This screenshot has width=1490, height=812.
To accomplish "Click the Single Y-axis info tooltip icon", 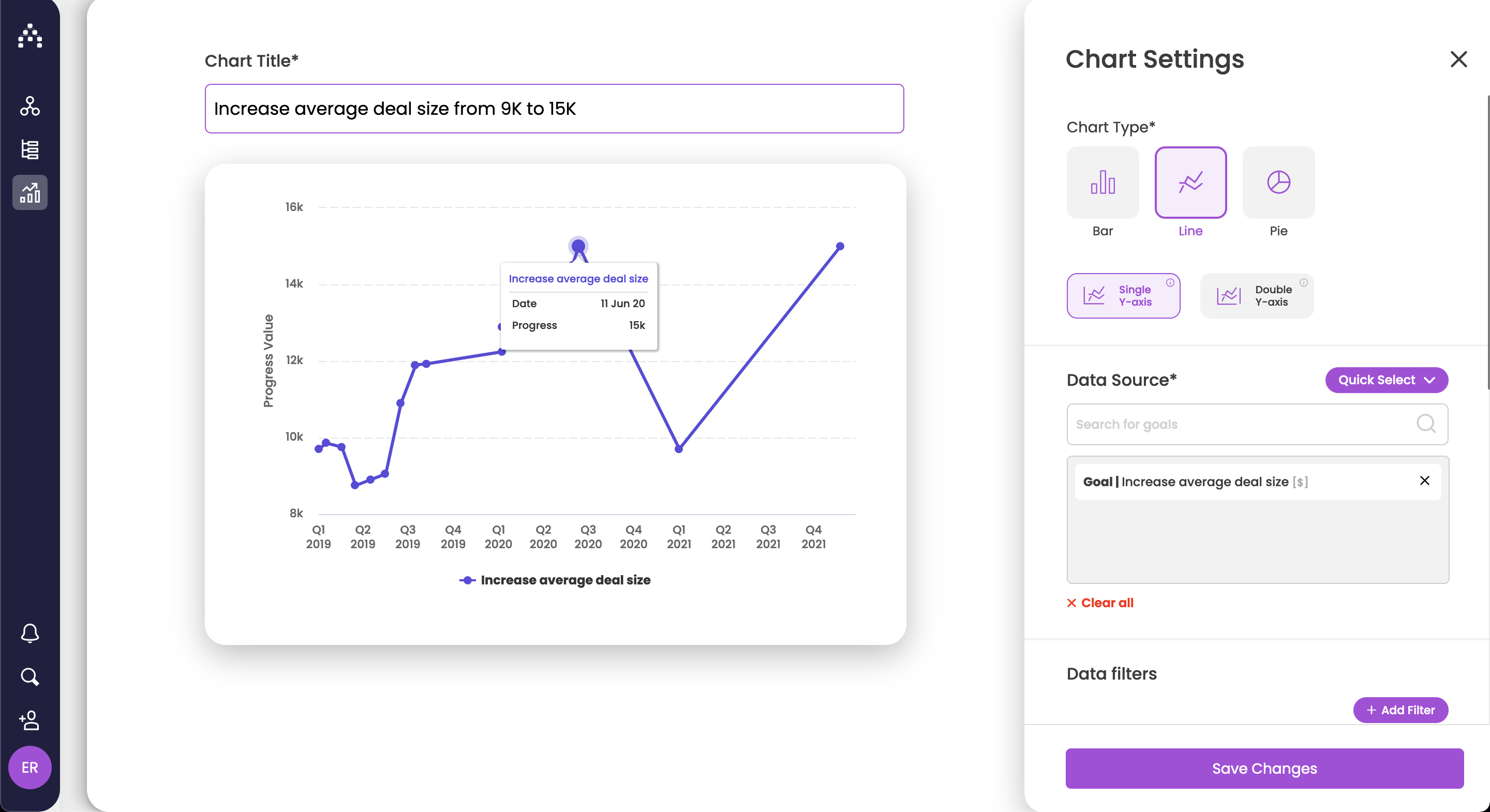I will pyautogui.click(x=1170, y=283).
